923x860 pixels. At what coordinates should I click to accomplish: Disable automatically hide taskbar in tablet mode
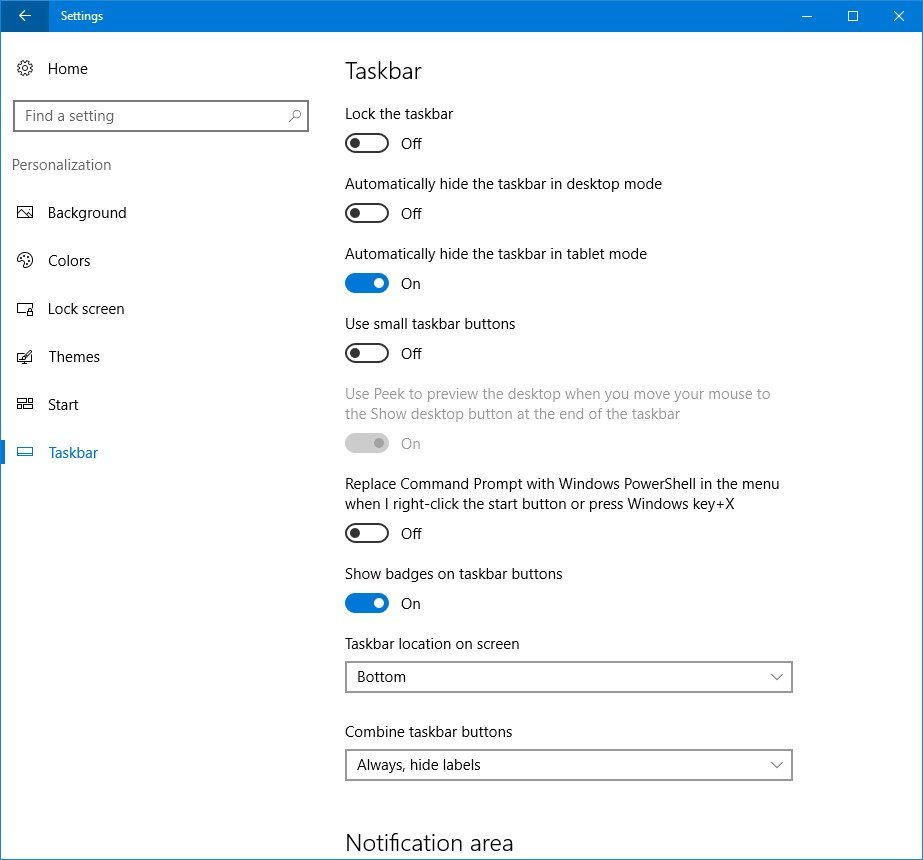tap(366, 283)
